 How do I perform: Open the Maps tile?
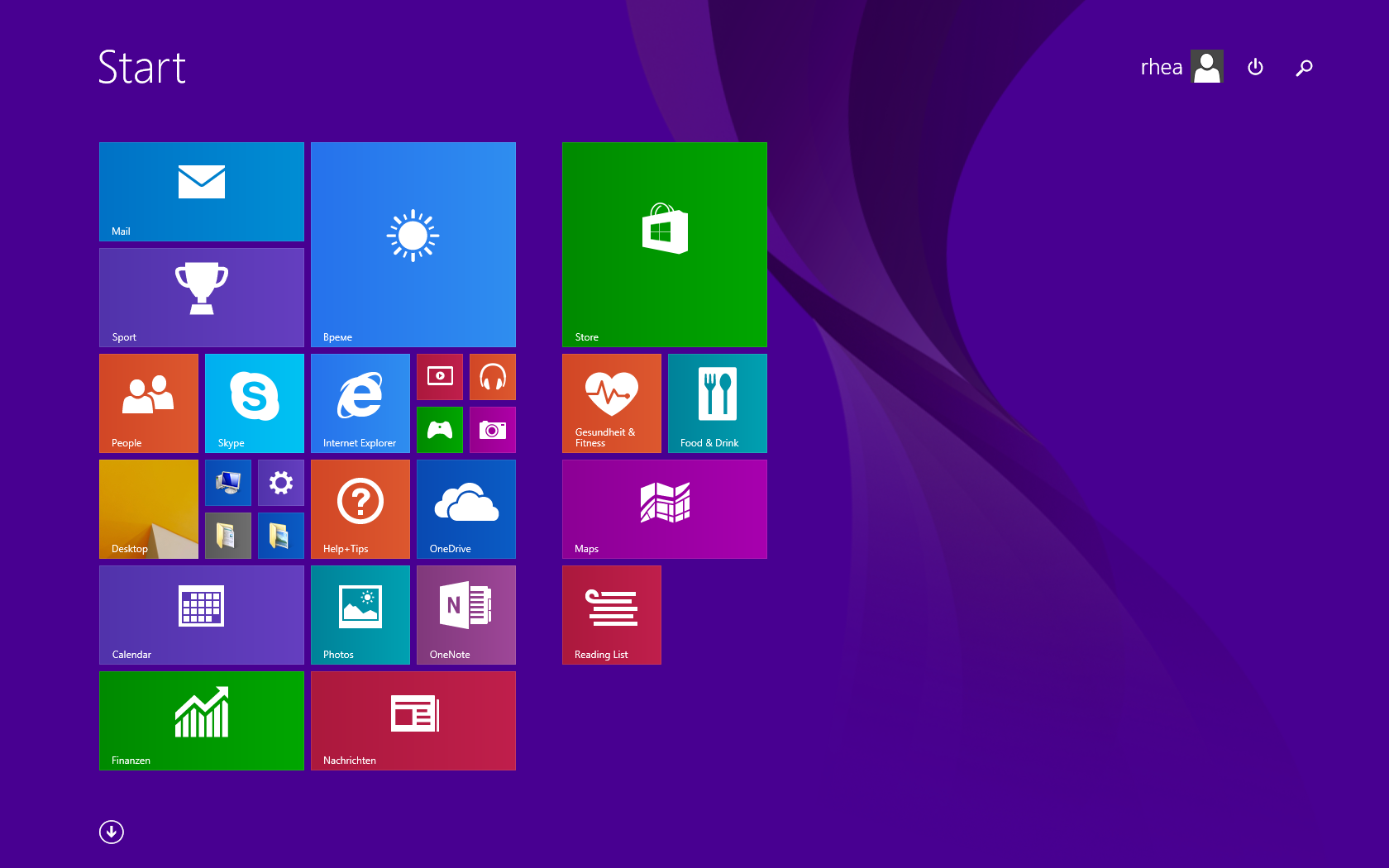664,508
